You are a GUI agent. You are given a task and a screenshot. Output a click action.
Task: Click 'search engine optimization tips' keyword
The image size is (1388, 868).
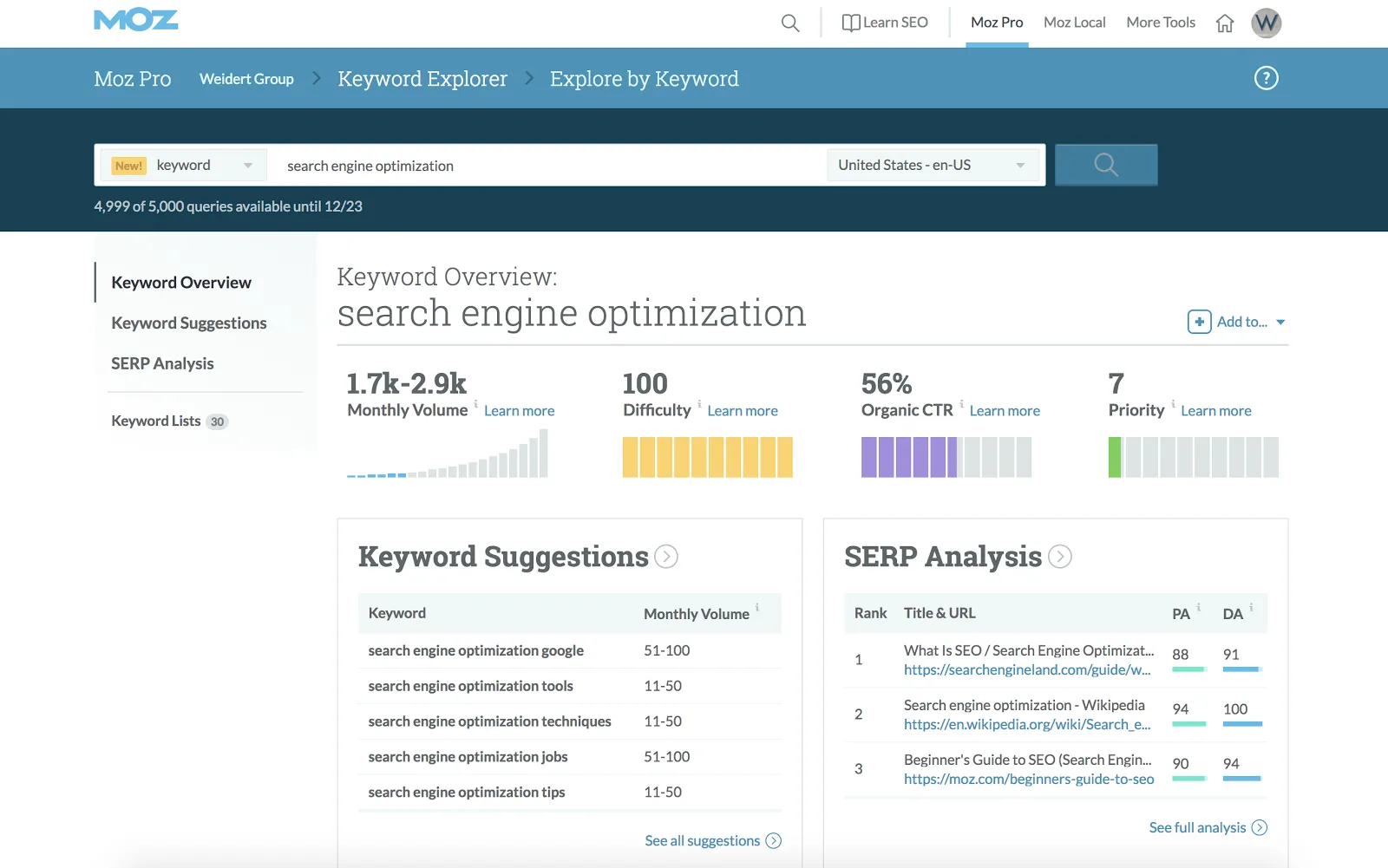[x=467, y=793]
